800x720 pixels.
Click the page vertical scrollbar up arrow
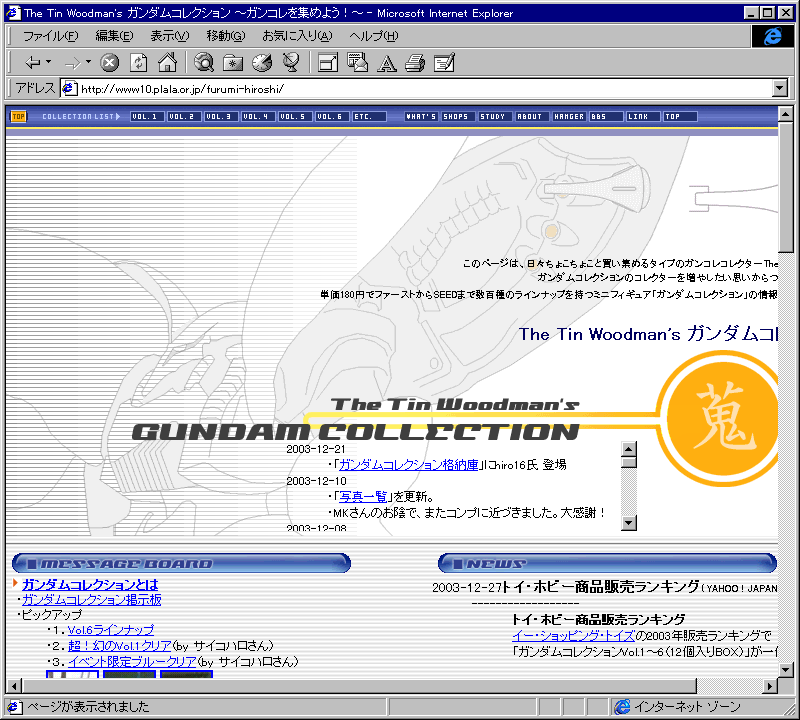[x=786, y=113]
